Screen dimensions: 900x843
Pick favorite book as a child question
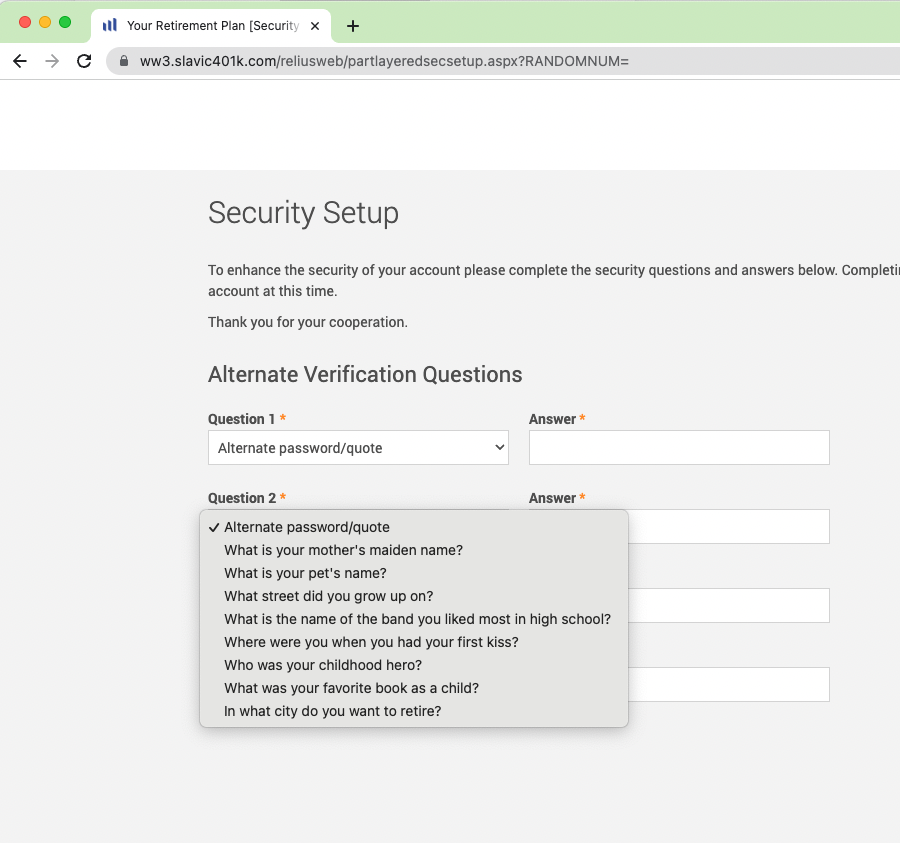point(414,687)
